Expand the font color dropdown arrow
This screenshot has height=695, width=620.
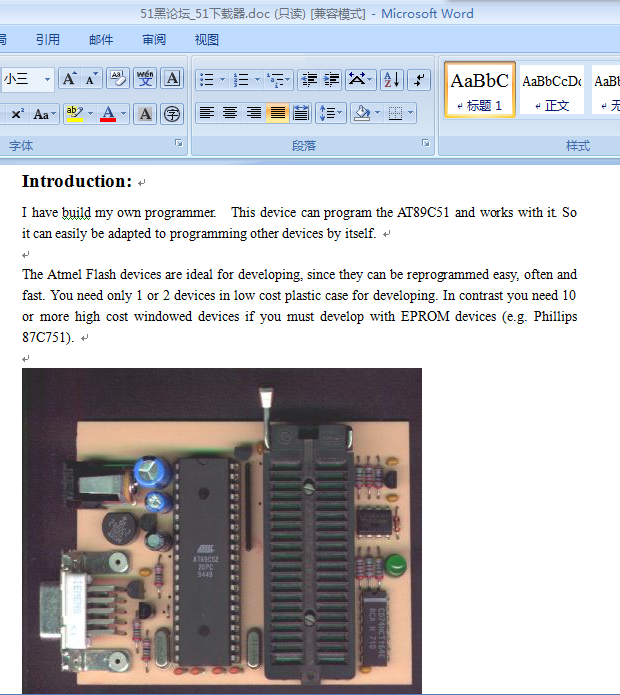coord(124,114)
